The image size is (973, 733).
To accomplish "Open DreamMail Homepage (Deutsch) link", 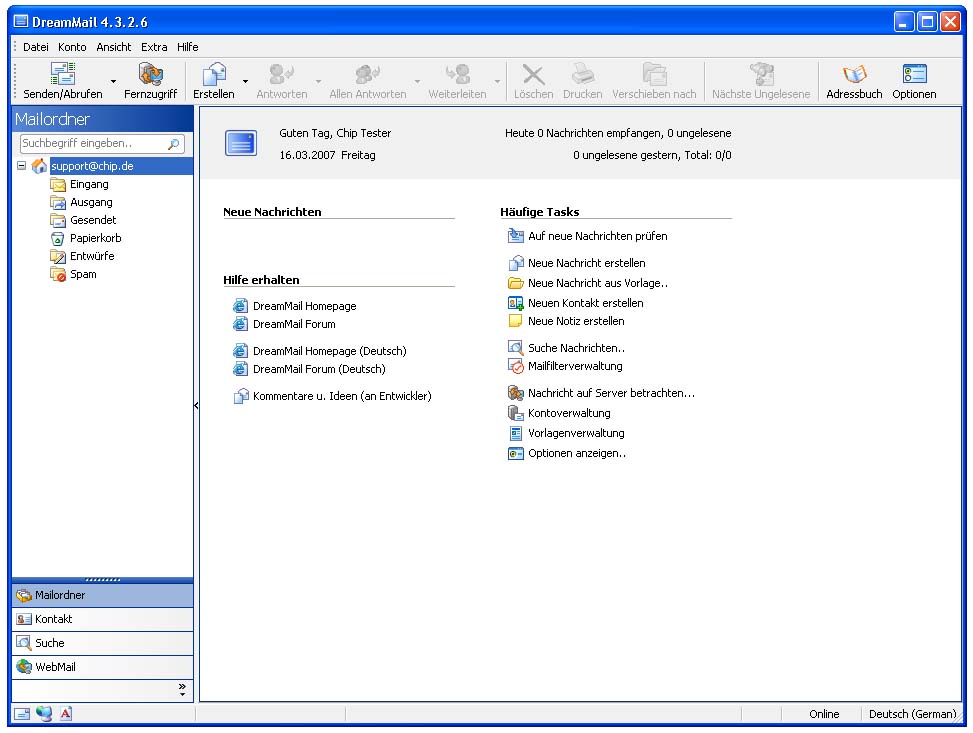I will tap(320, 351).
